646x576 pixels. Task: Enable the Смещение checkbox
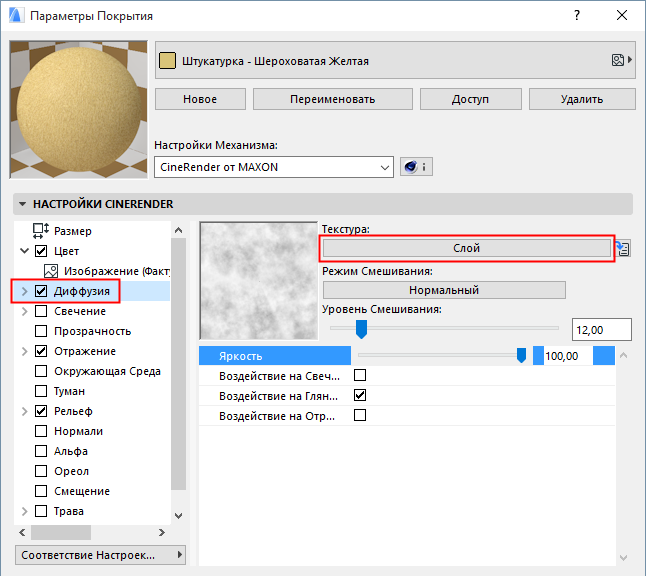tap(41, 491)
